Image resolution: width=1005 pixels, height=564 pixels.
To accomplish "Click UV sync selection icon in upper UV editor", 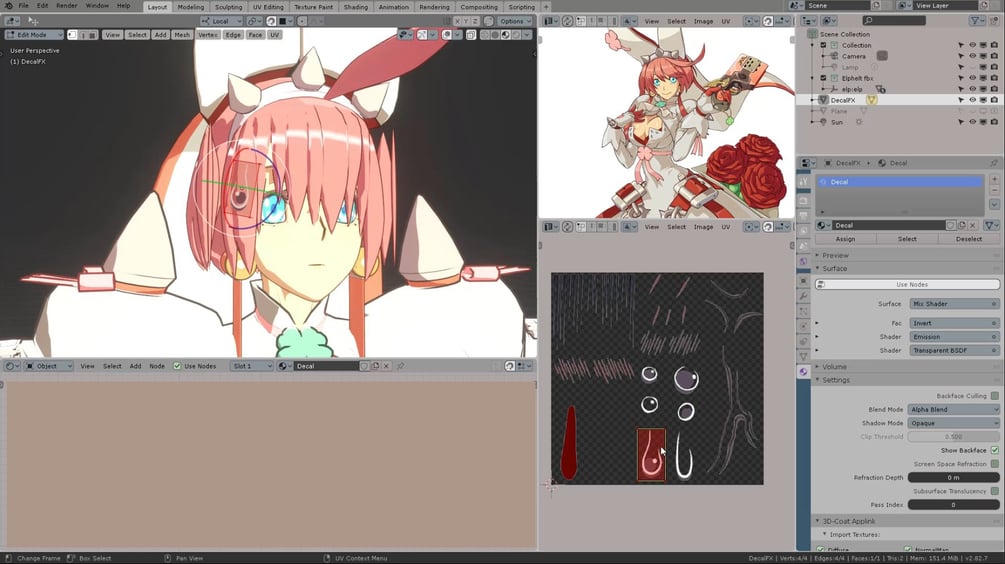I will click(567, 21).
